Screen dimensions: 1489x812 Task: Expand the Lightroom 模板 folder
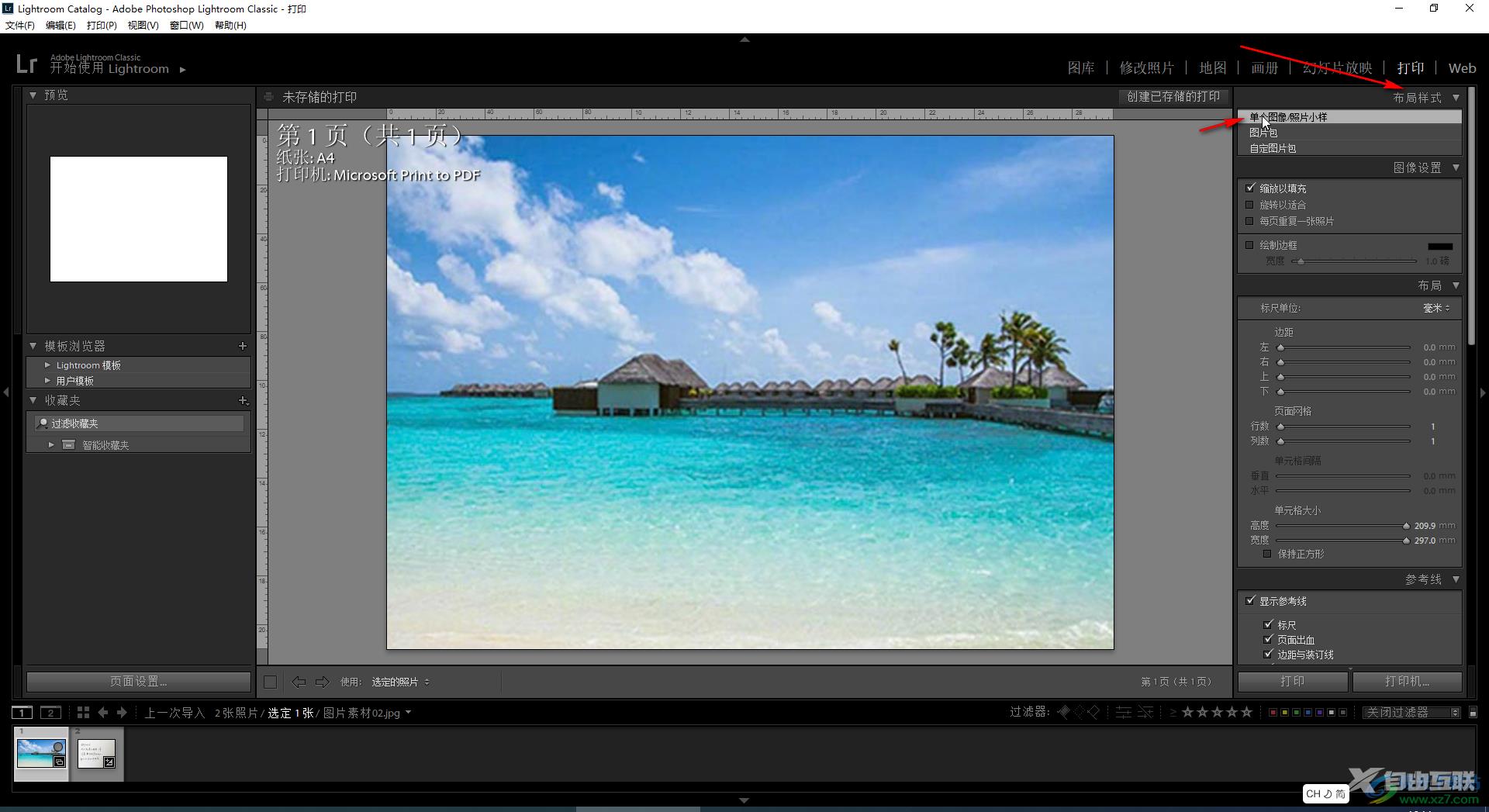pos(47,365)
